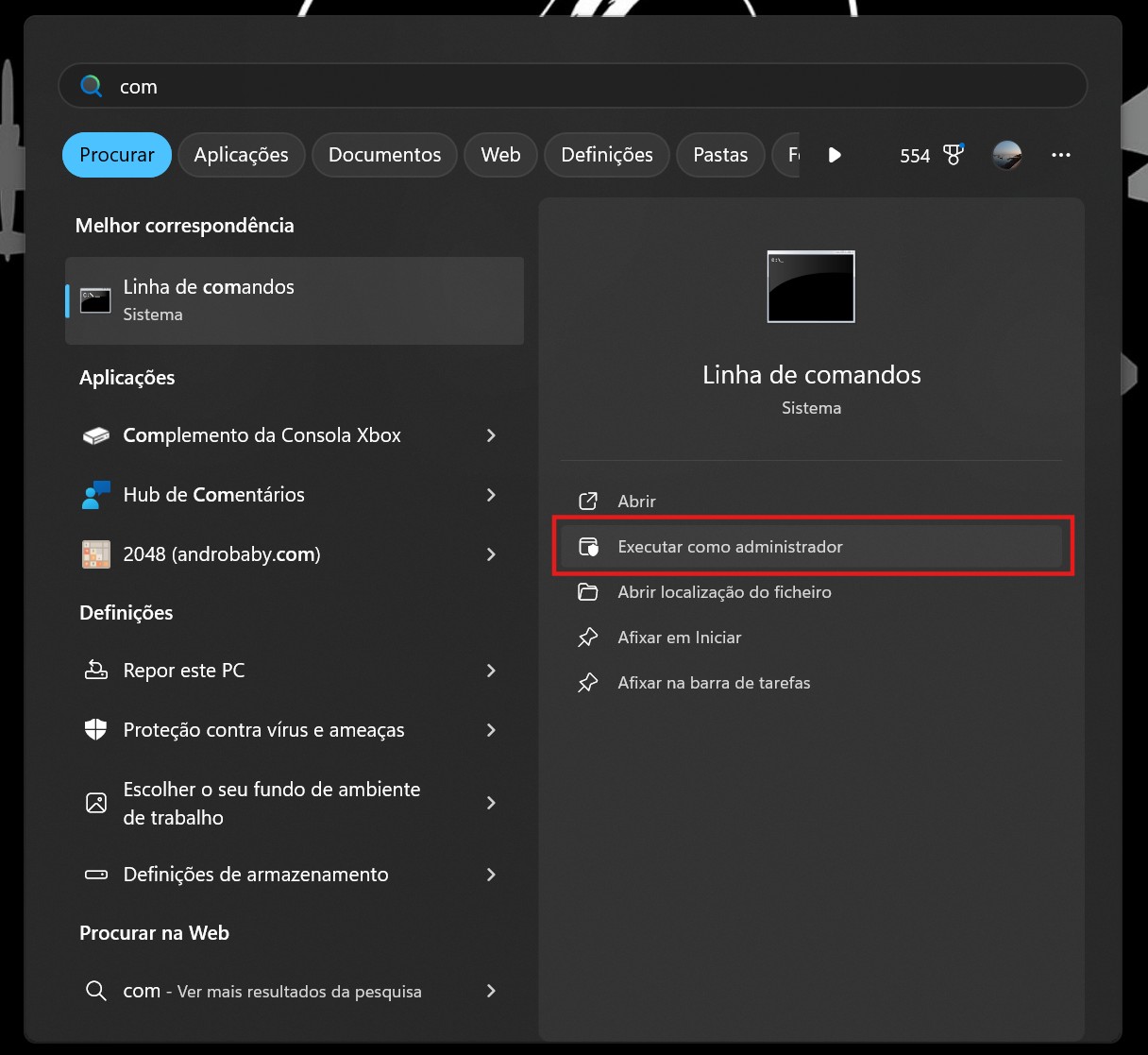Expand Hub de Comentários result chevron
The height and width of the screenshot is (1055, 1148).
(x=491, y=495)
